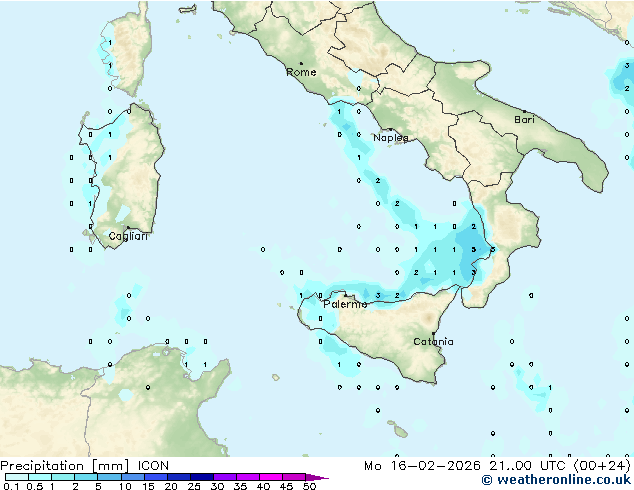Click the legend value label '50'
Screen dimensions: 634x490
tap(309, 486)
